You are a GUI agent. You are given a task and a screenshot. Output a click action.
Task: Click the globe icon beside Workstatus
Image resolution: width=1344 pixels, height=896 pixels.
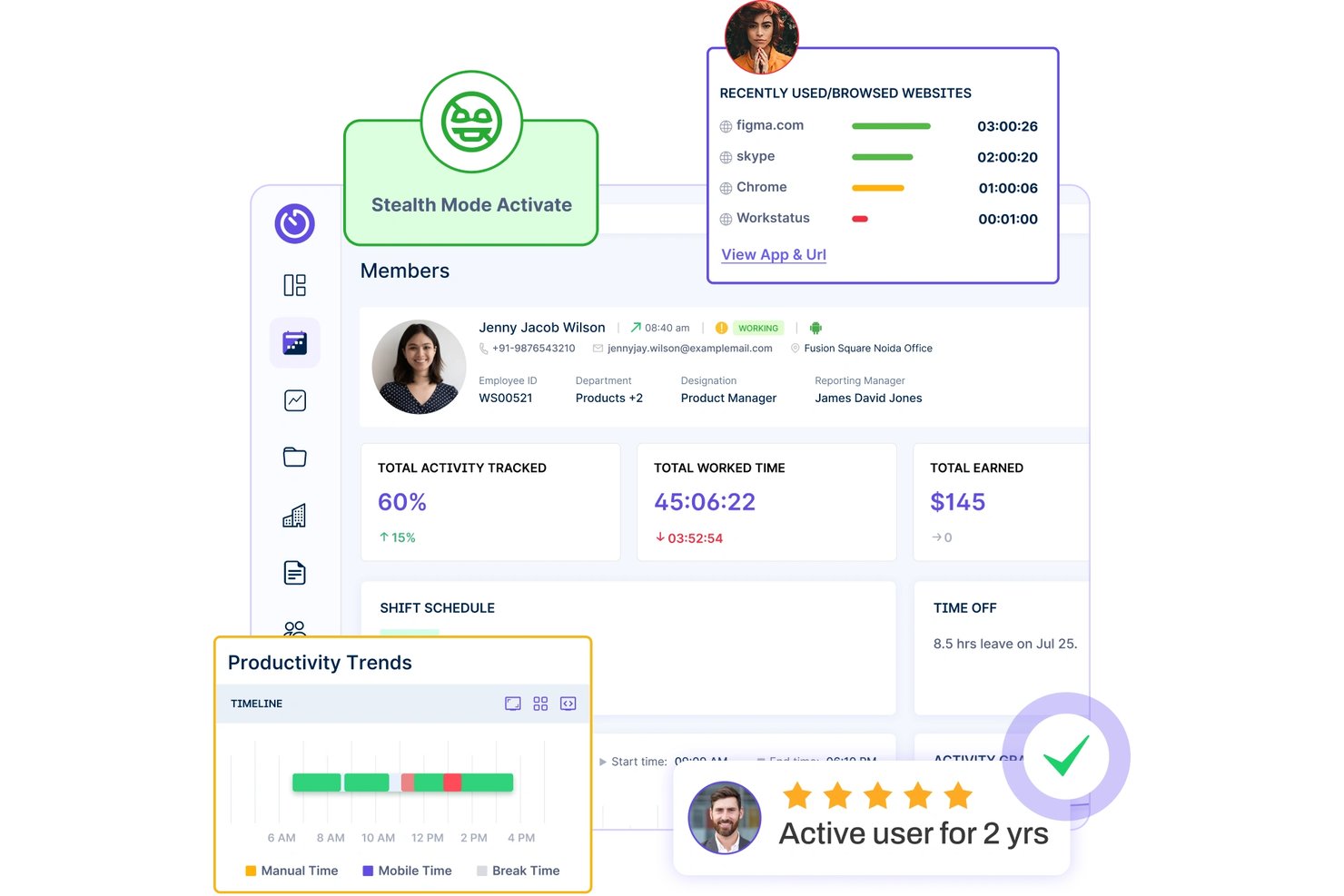point(726,219)
